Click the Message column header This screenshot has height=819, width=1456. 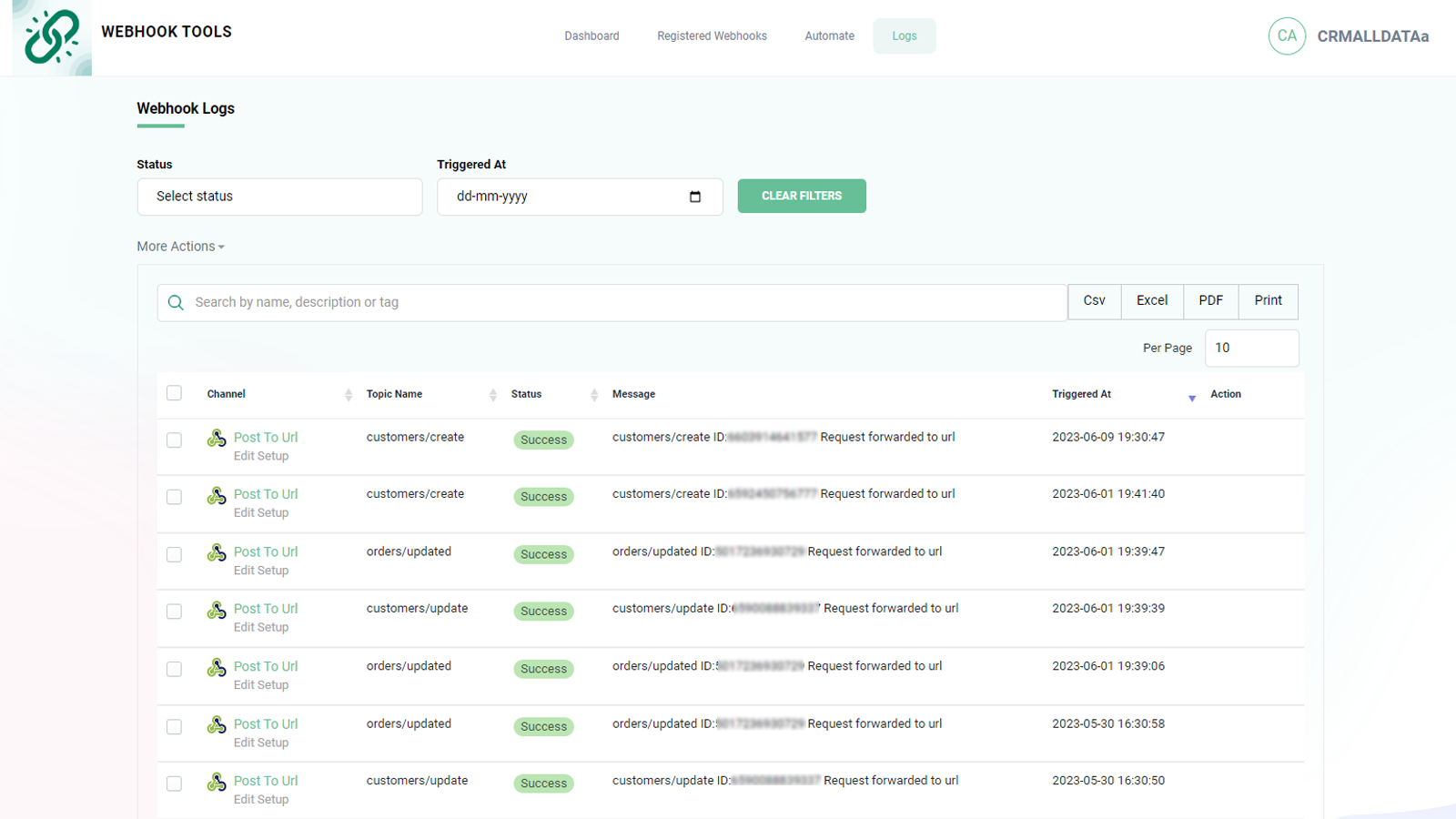(x=634, y=395)
